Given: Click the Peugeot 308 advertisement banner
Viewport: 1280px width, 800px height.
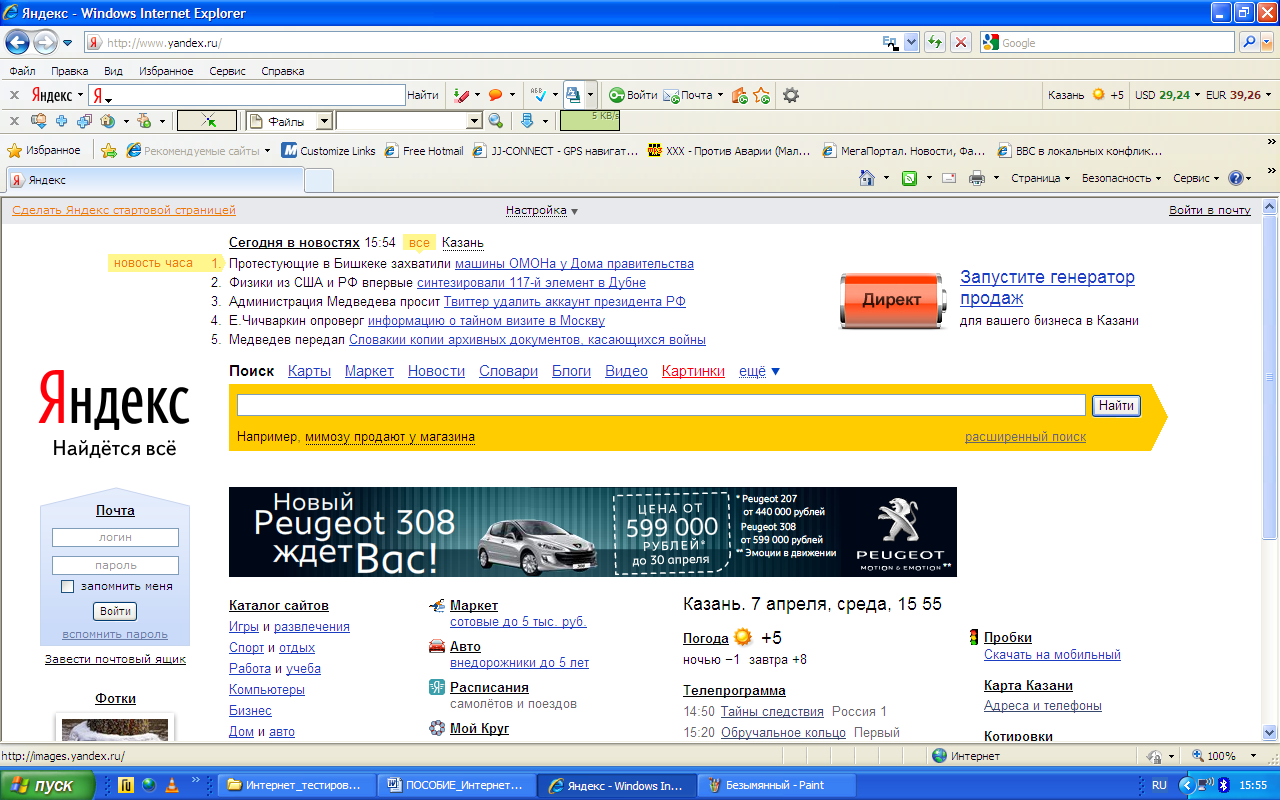Looking at the screenshot, I should click(593, 532).
